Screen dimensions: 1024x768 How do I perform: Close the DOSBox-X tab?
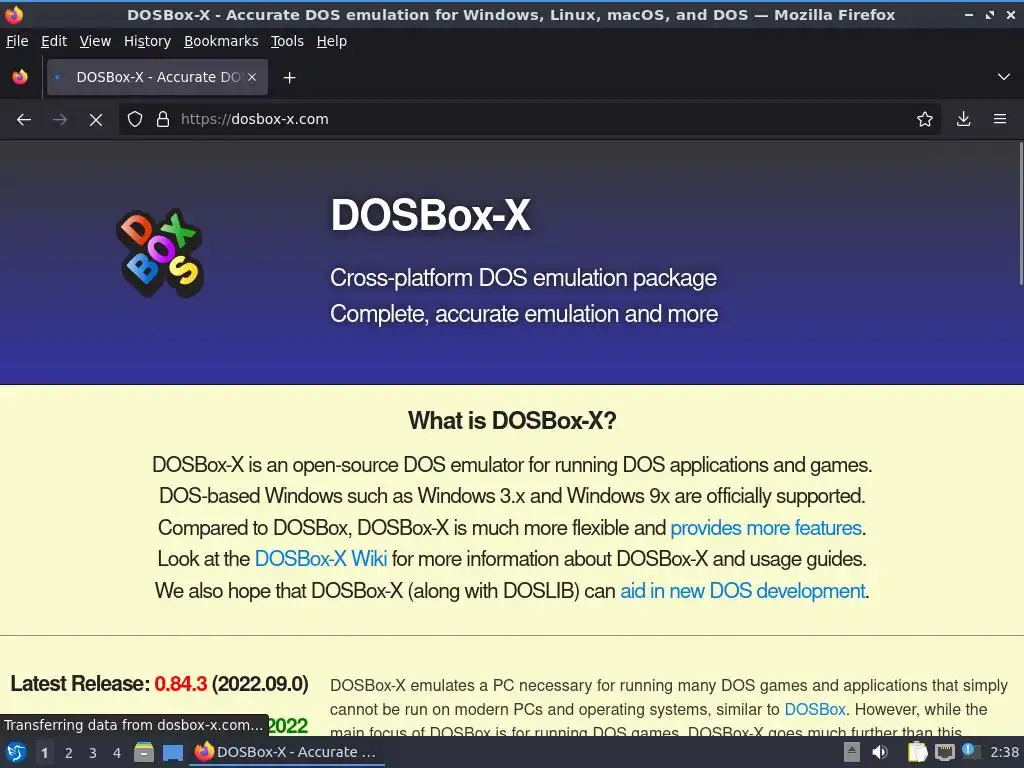[252, 77]
